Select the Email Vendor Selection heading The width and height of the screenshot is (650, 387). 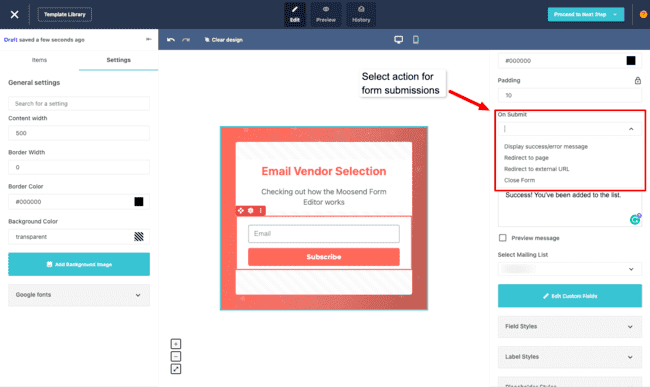point(324,171)
